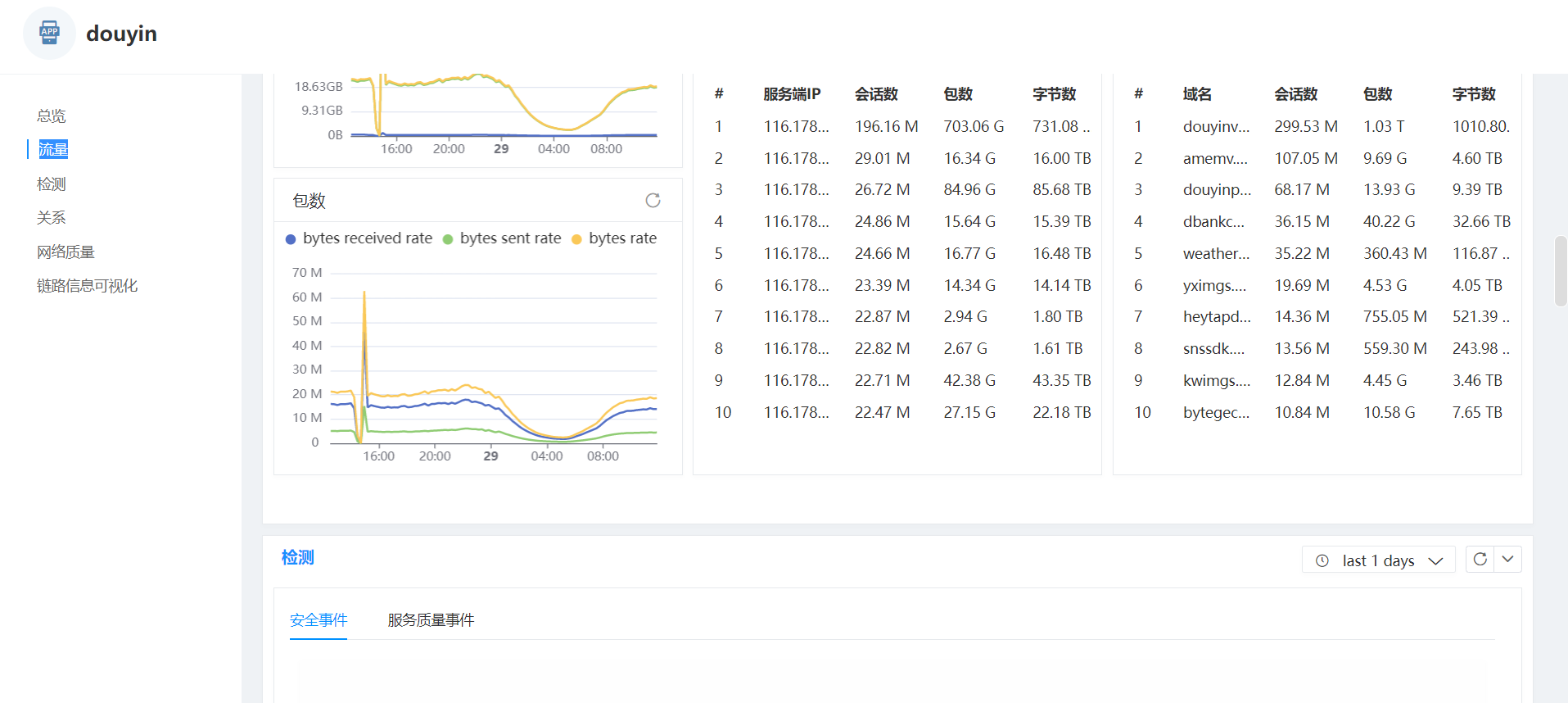
Task: Click the clock icon beside last 1 days
Action: click(1322, 561)
